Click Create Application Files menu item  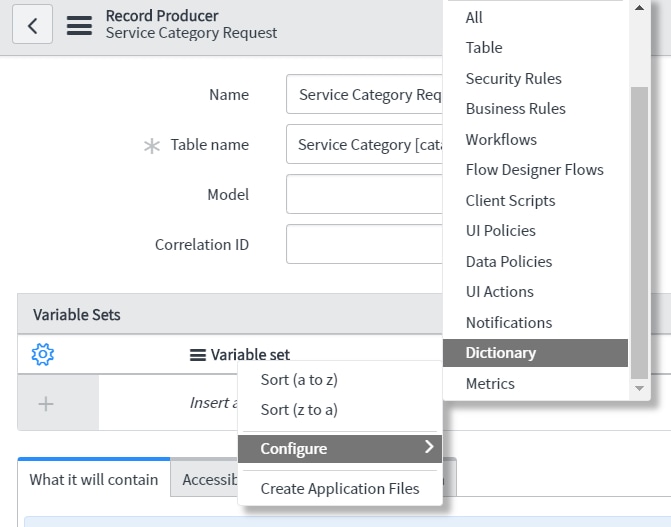pyautogui.click(x=340, y=488)
